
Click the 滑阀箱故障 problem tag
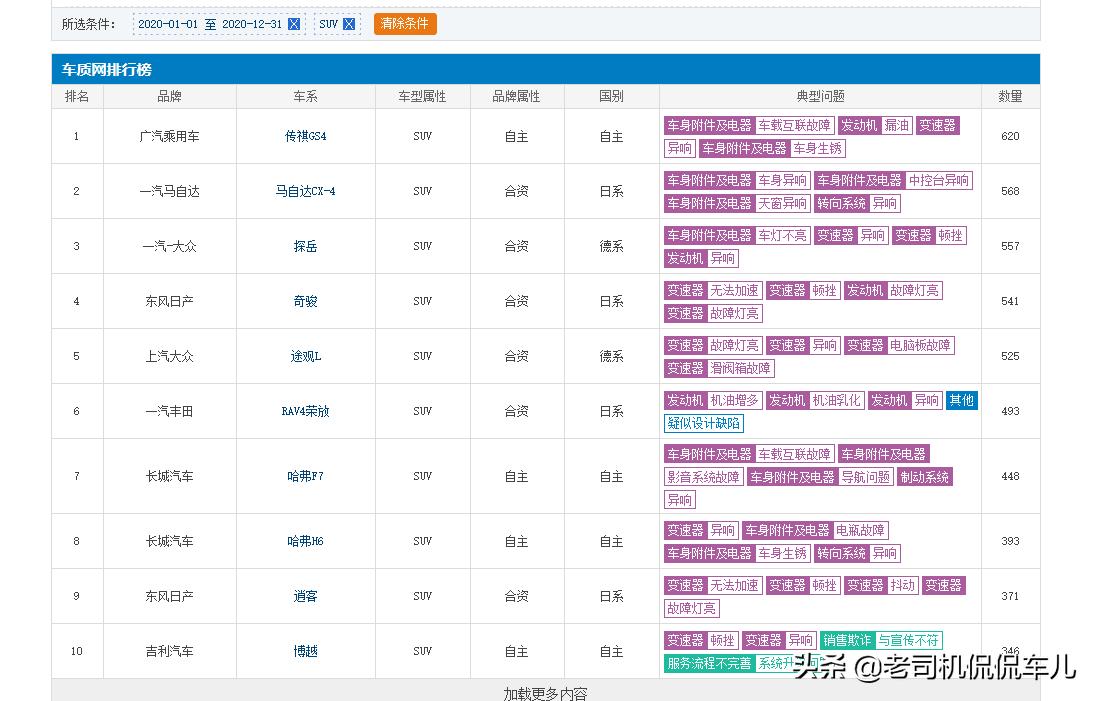(739, 368)
